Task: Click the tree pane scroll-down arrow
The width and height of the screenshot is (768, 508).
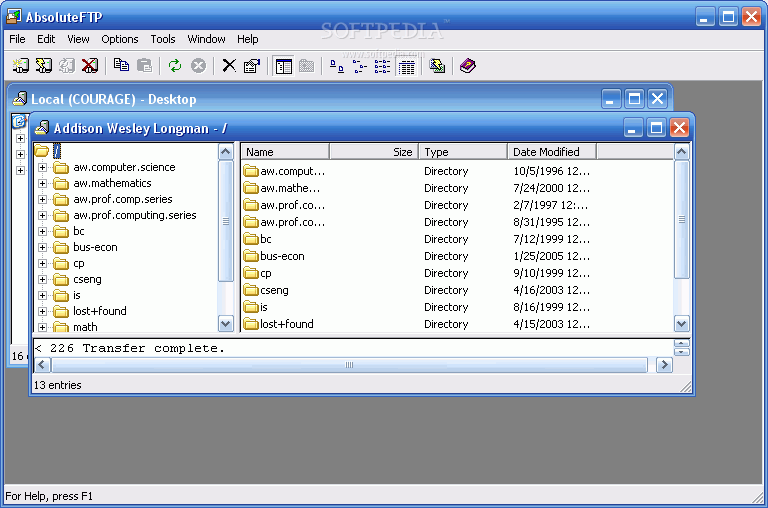Action: click(x=226, y=323)
